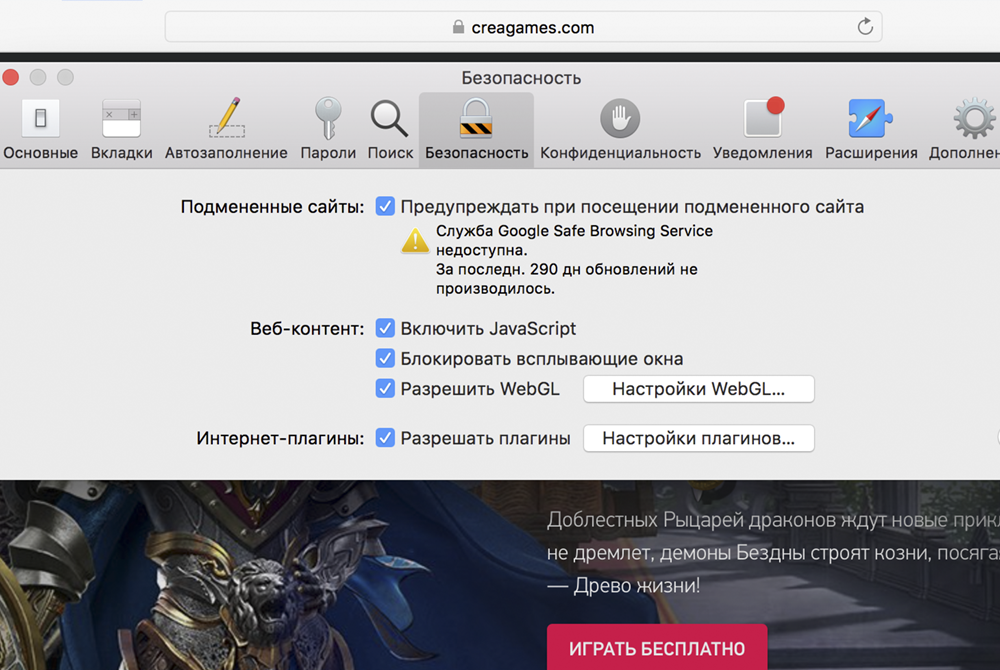Open Настройки WebGL... button
This screenshot has height=670, width=1000.
[698, 389]
